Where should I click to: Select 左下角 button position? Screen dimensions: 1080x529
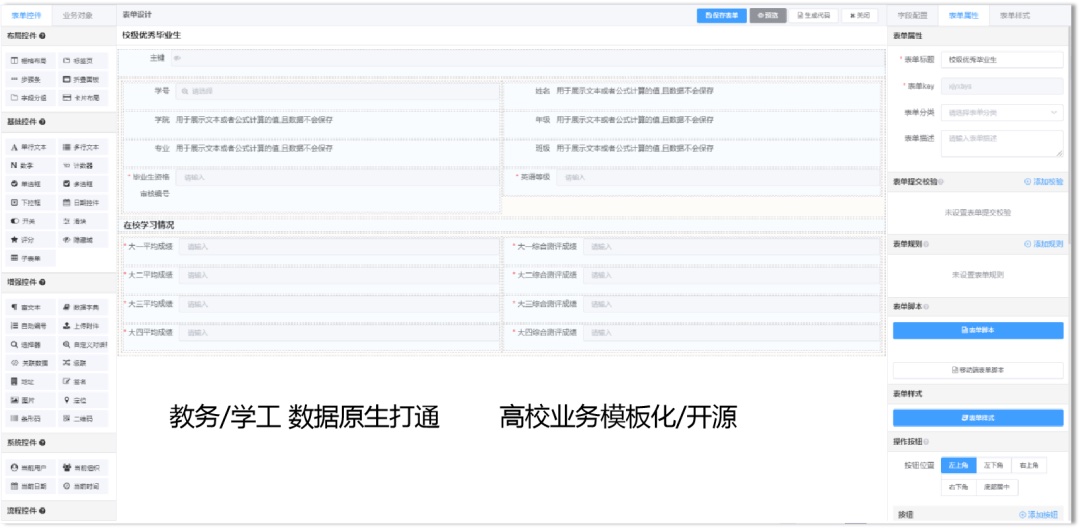(x=993, y=465)
